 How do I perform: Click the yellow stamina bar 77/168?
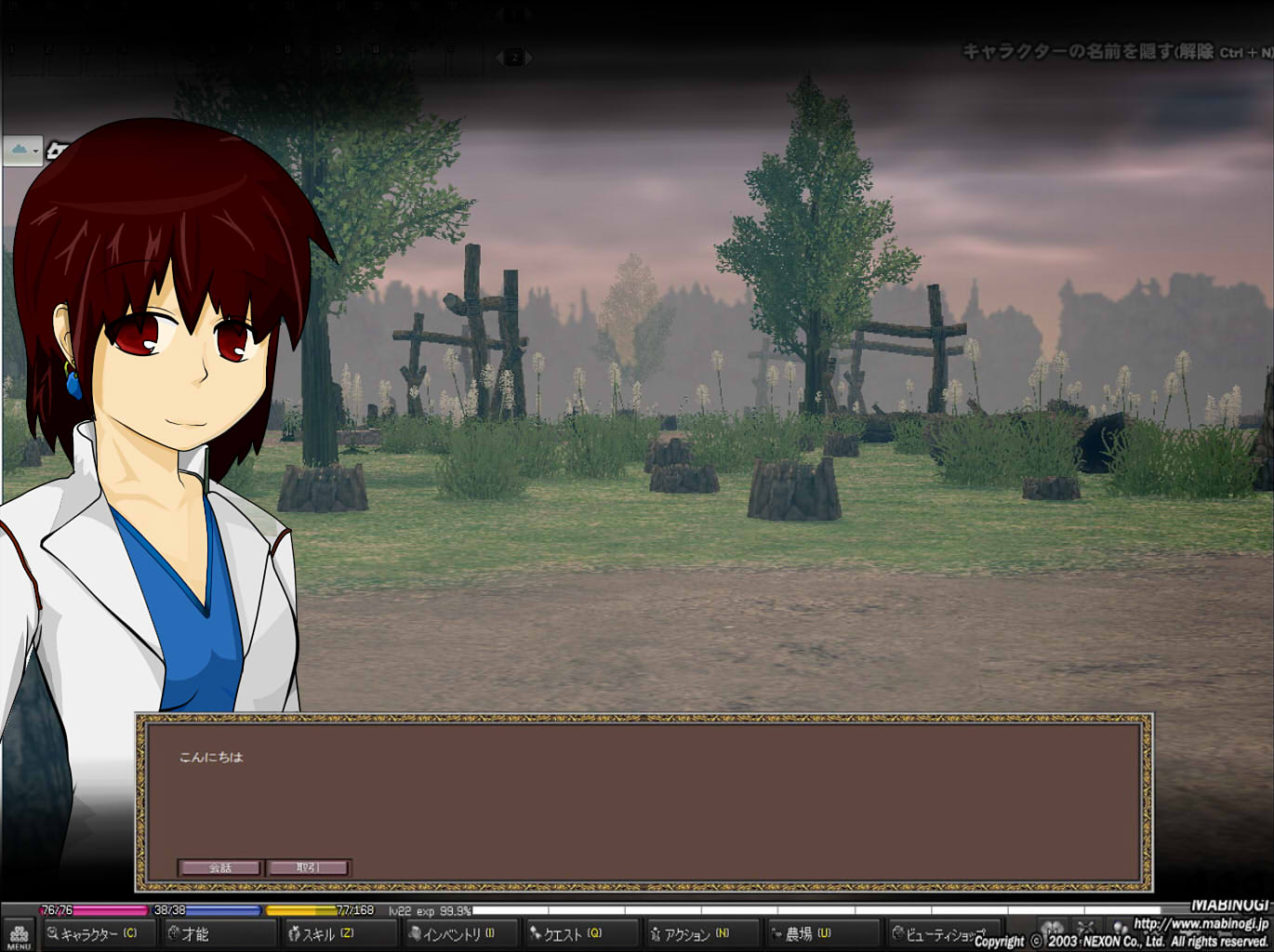pyautogui.click(x=321, y=910)
